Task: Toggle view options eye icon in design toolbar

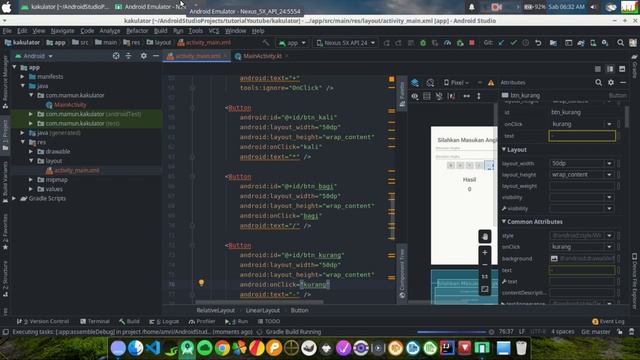Action: pyautogui.click(x=415, y=96)
